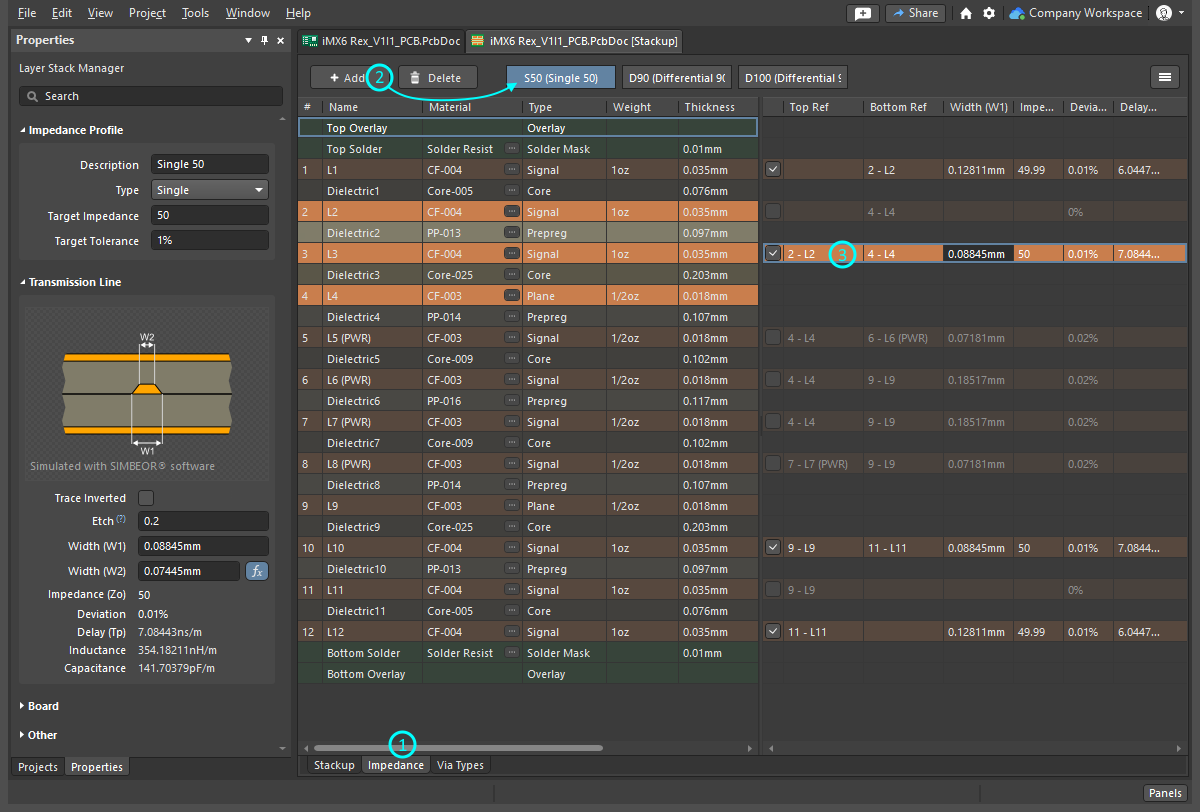Enable the Top Ref checkbox for L2
Screen dimensions: 1200x812
tap(772, 211)
